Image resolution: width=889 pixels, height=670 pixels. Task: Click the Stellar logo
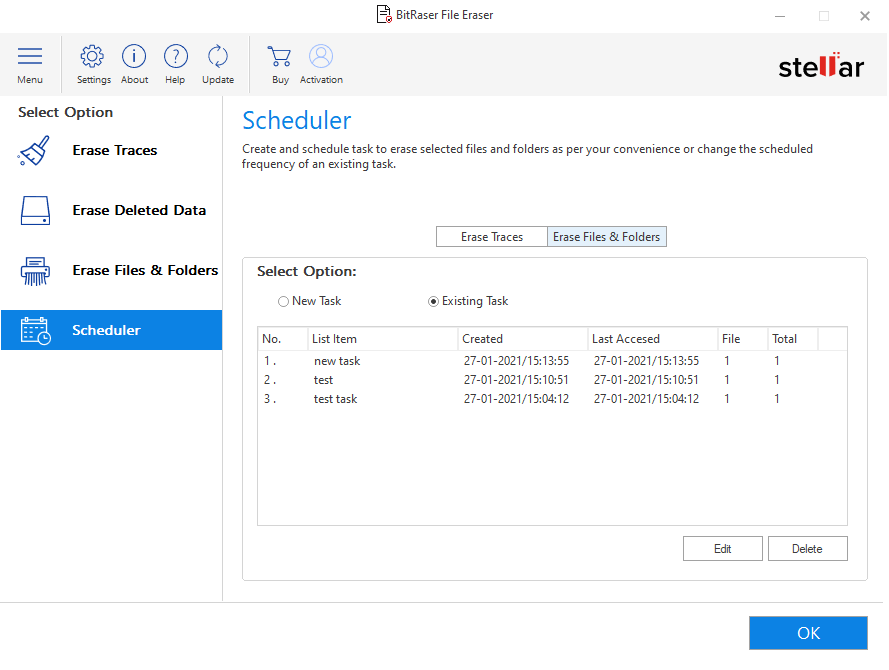821,66
